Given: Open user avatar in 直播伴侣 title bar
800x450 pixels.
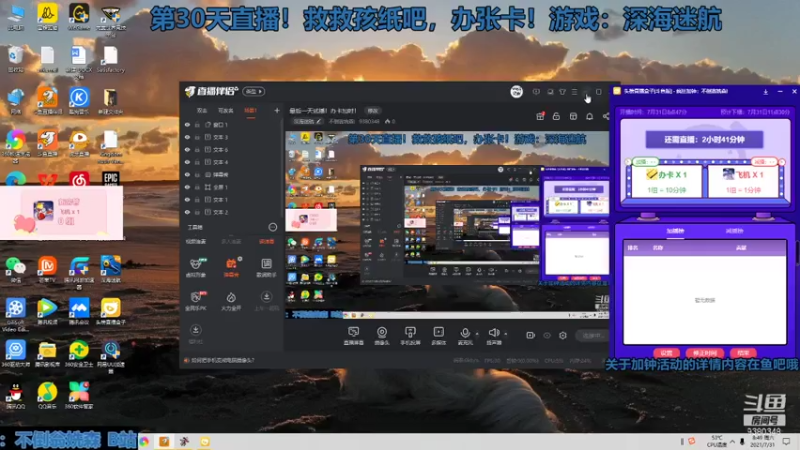Looking at the screenshot, I should [516, 92].
